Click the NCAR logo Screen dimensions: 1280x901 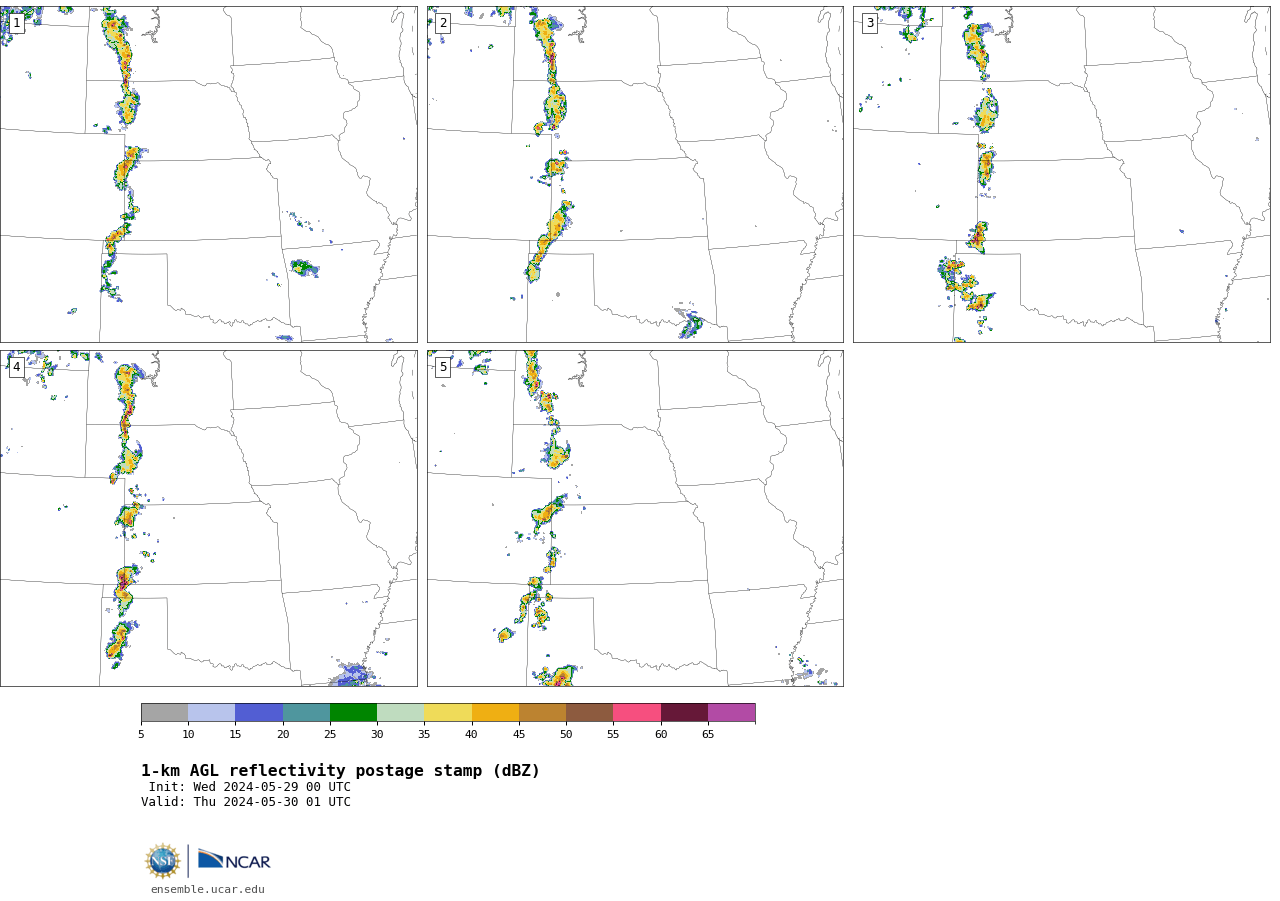tap(234, 860)
